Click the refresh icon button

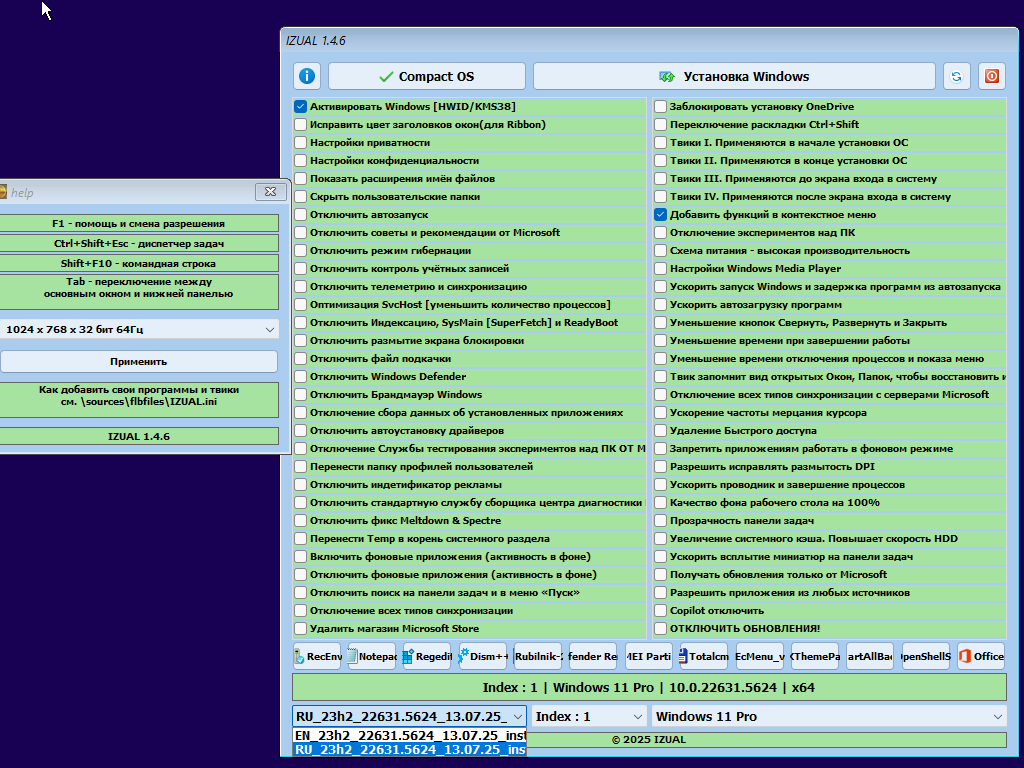tap(956, 76)
